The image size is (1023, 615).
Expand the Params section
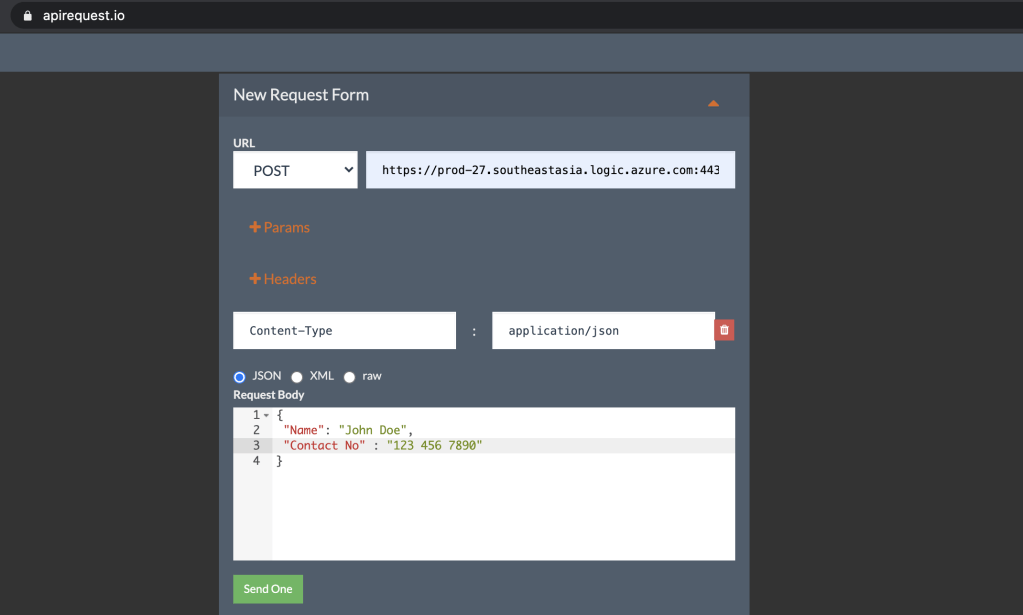pos(280,227)
